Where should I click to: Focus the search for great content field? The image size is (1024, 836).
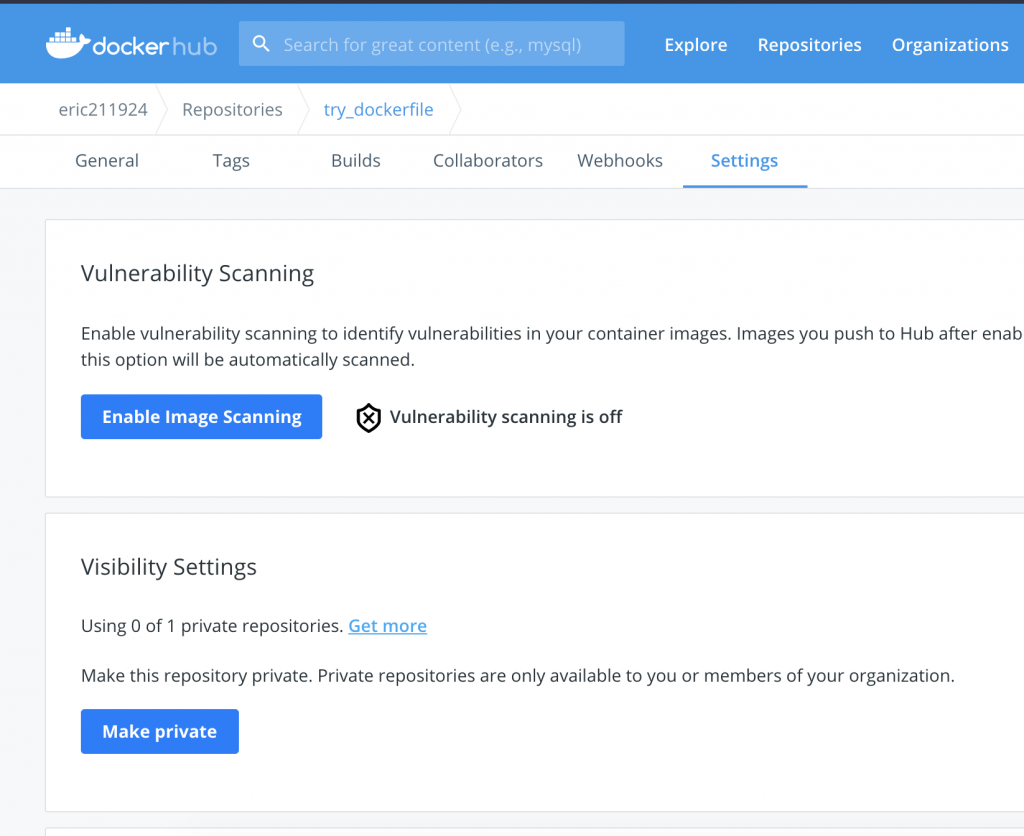point(432,44)
